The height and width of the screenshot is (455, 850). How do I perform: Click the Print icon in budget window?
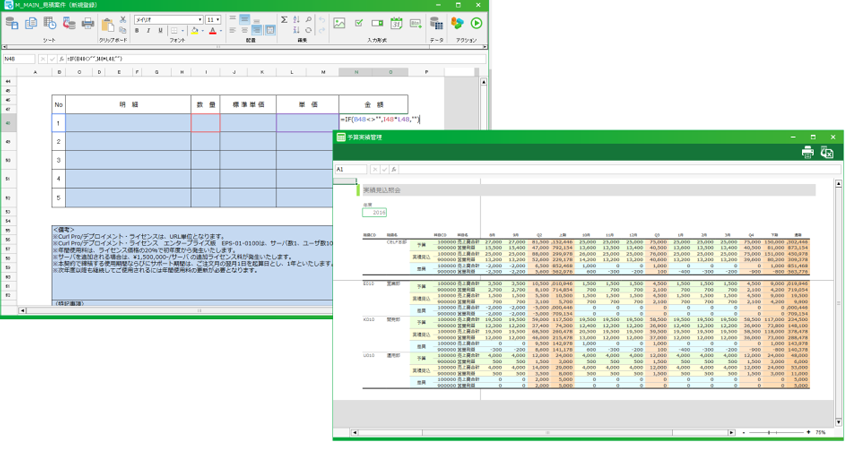point(808,152)
